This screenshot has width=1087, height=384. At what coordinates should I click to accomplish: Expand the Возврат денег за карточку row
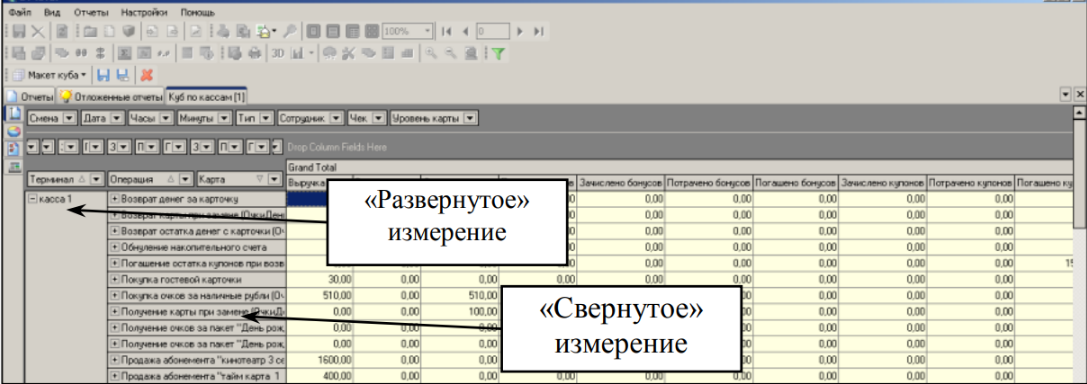point(114,198)
